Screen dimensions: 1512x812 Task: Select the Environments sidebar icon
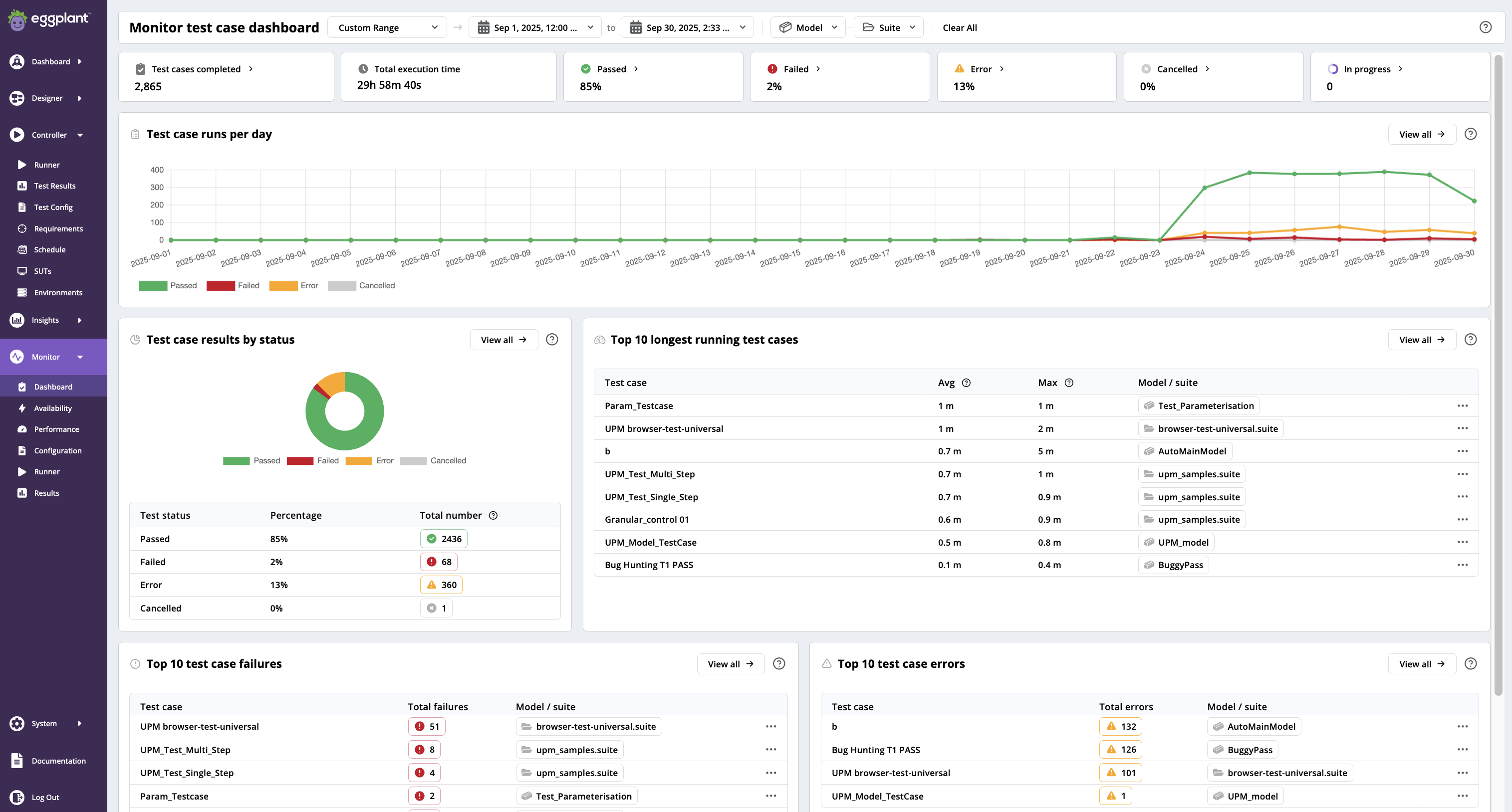[x=22, y=292]
